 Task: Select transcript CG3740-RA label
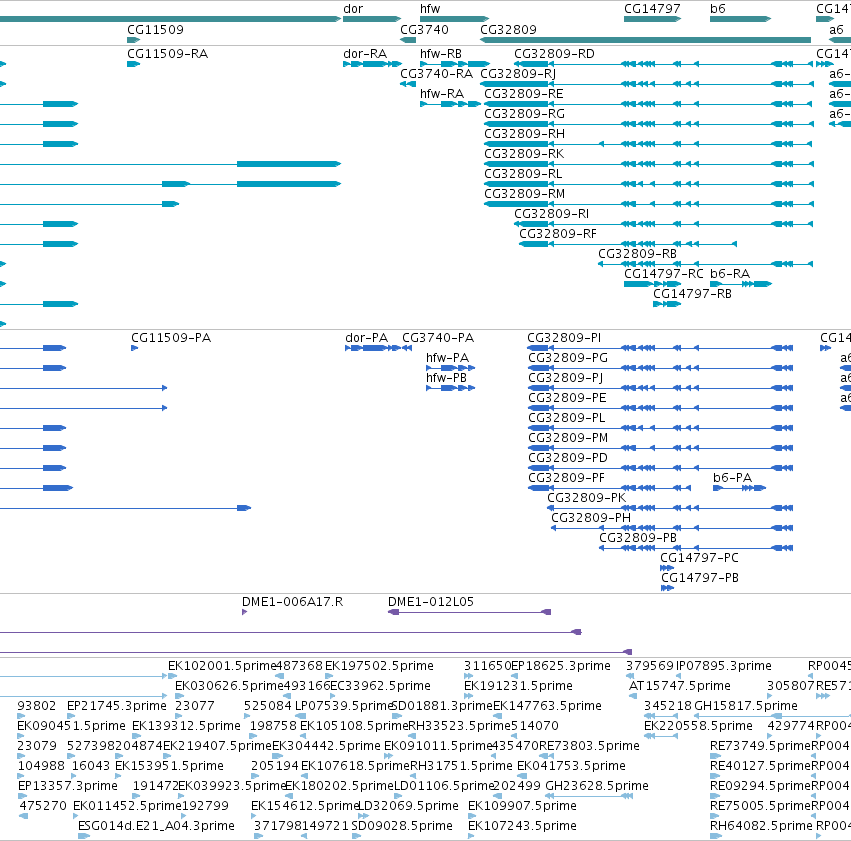pos(437,74)
